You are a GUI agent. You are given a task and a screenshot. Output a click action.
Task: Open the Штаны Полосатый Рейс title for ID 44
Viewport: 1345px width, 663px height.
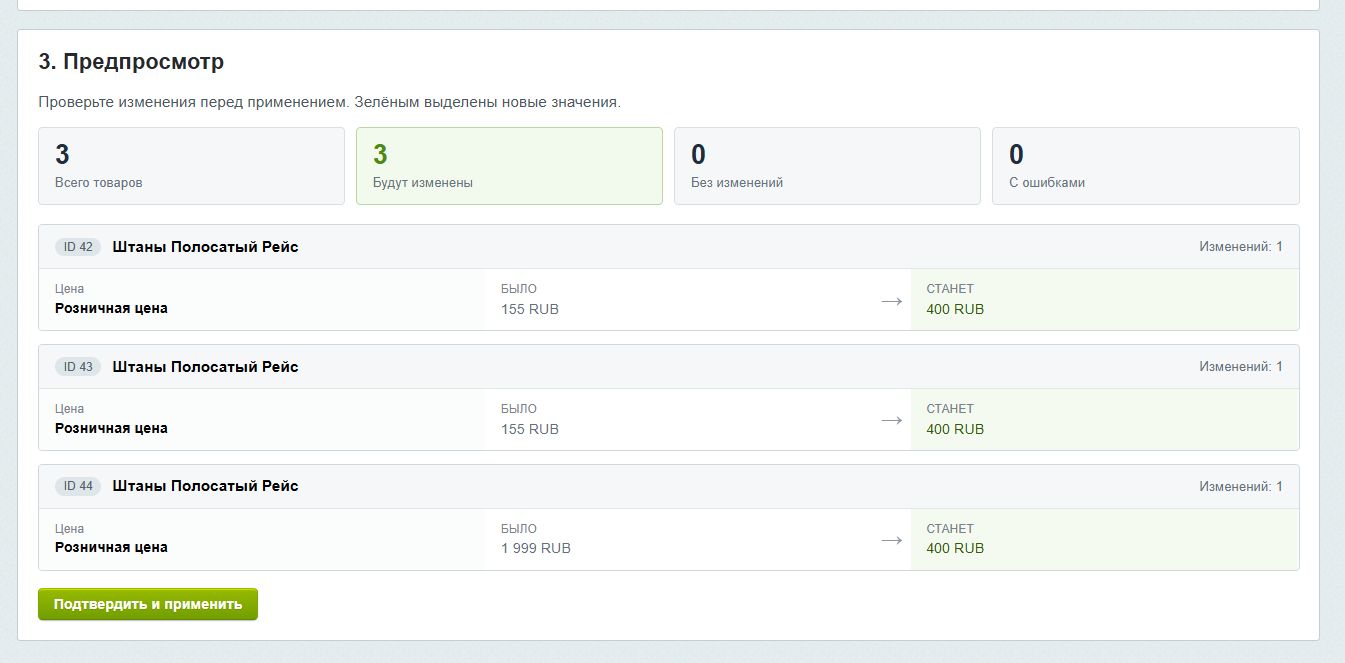pos(206,486)
